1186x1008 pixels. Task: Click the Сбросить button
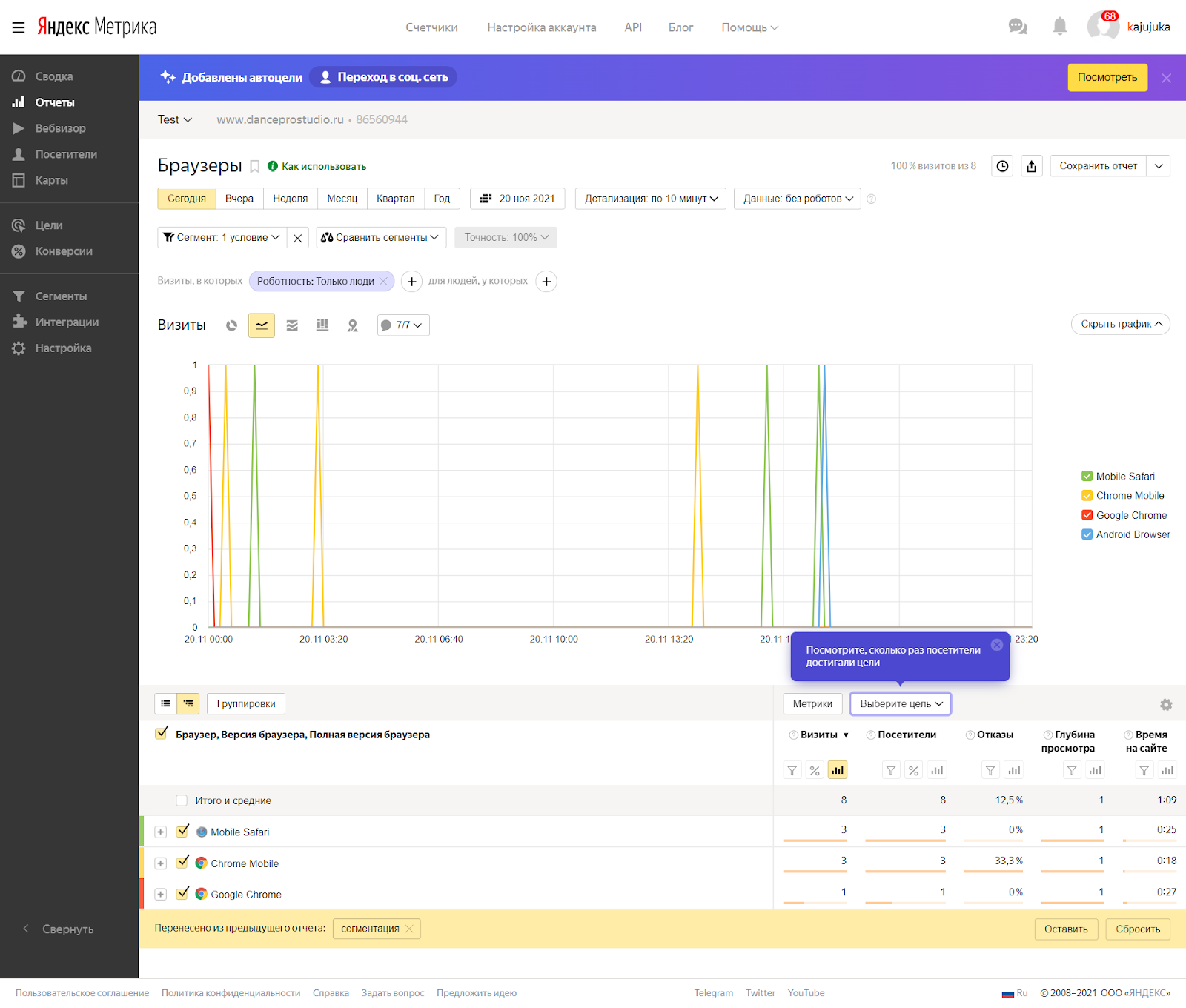(1138, 929)
